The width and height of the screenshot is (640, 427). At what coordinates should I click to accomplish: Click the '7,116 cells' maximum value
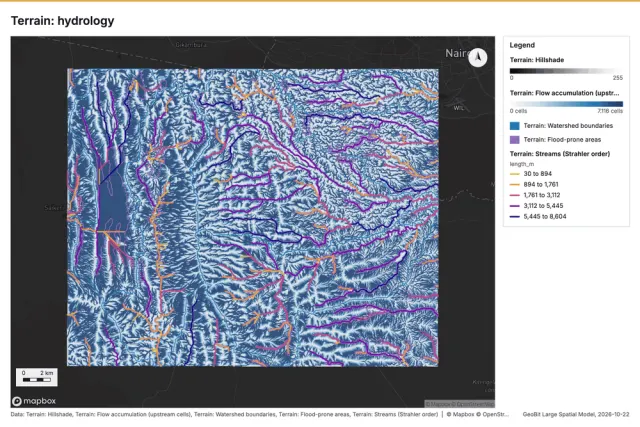point(610,111)
